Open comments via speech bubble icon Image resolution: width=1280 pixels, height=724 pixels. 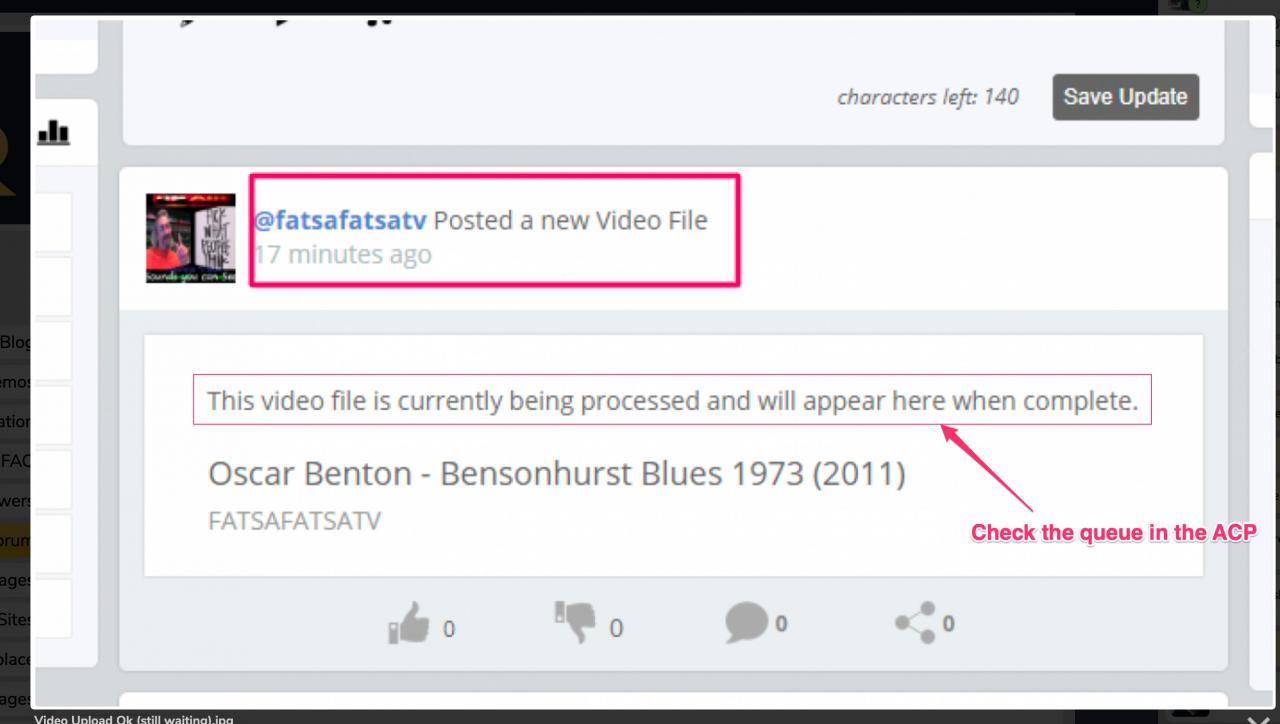click(x=747, y=623)
